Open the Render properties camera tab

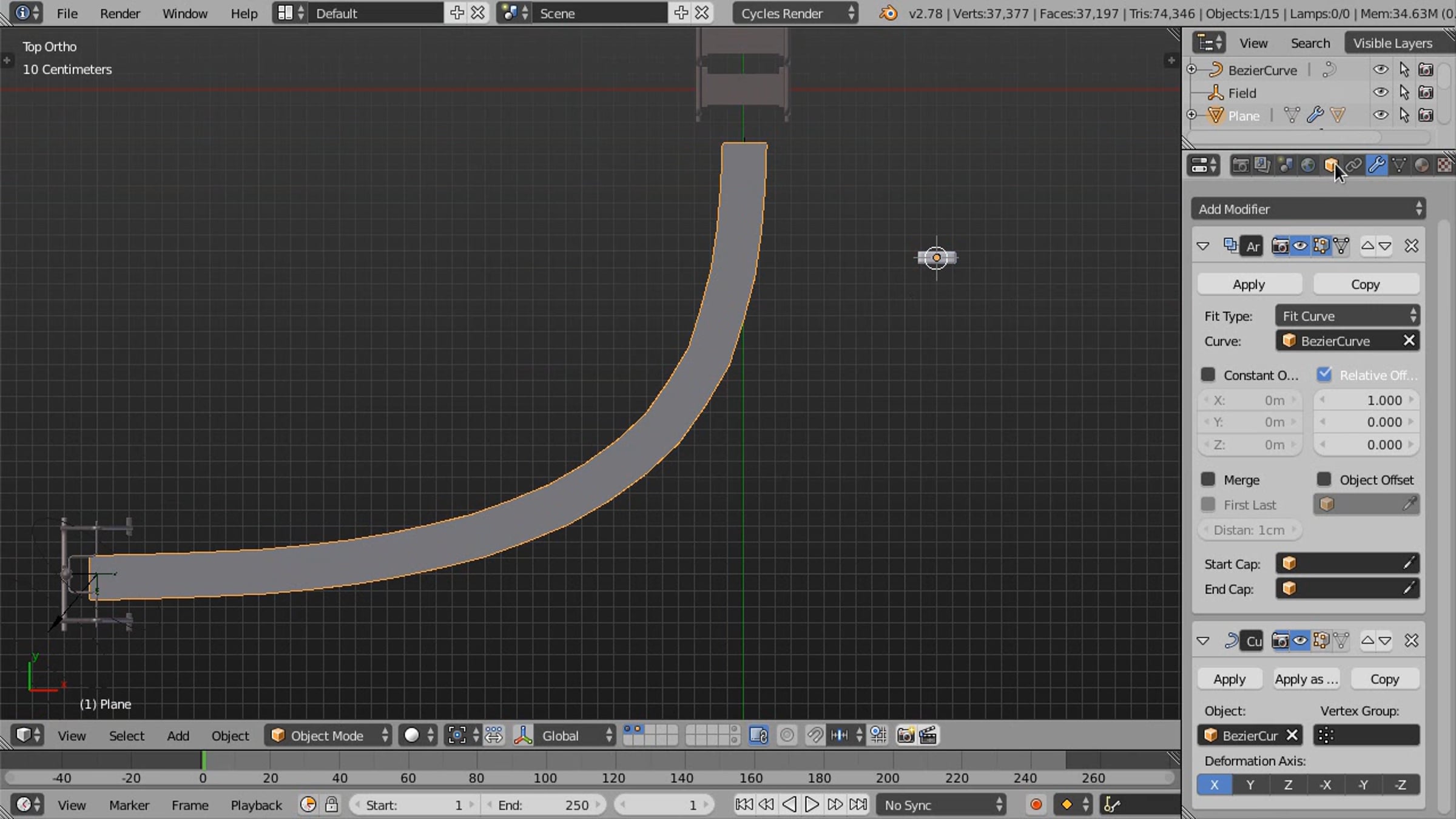coord(1240,165)
